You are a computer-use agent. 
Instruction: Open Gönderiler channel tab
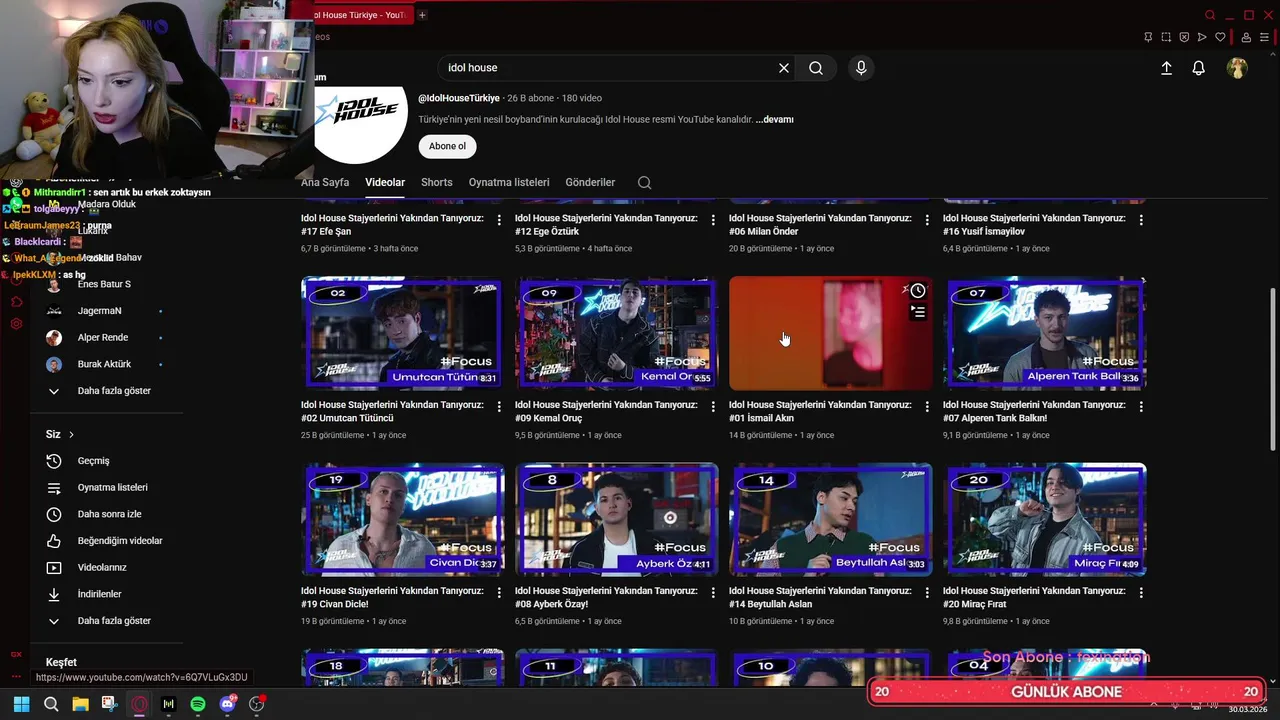point(590,182)
